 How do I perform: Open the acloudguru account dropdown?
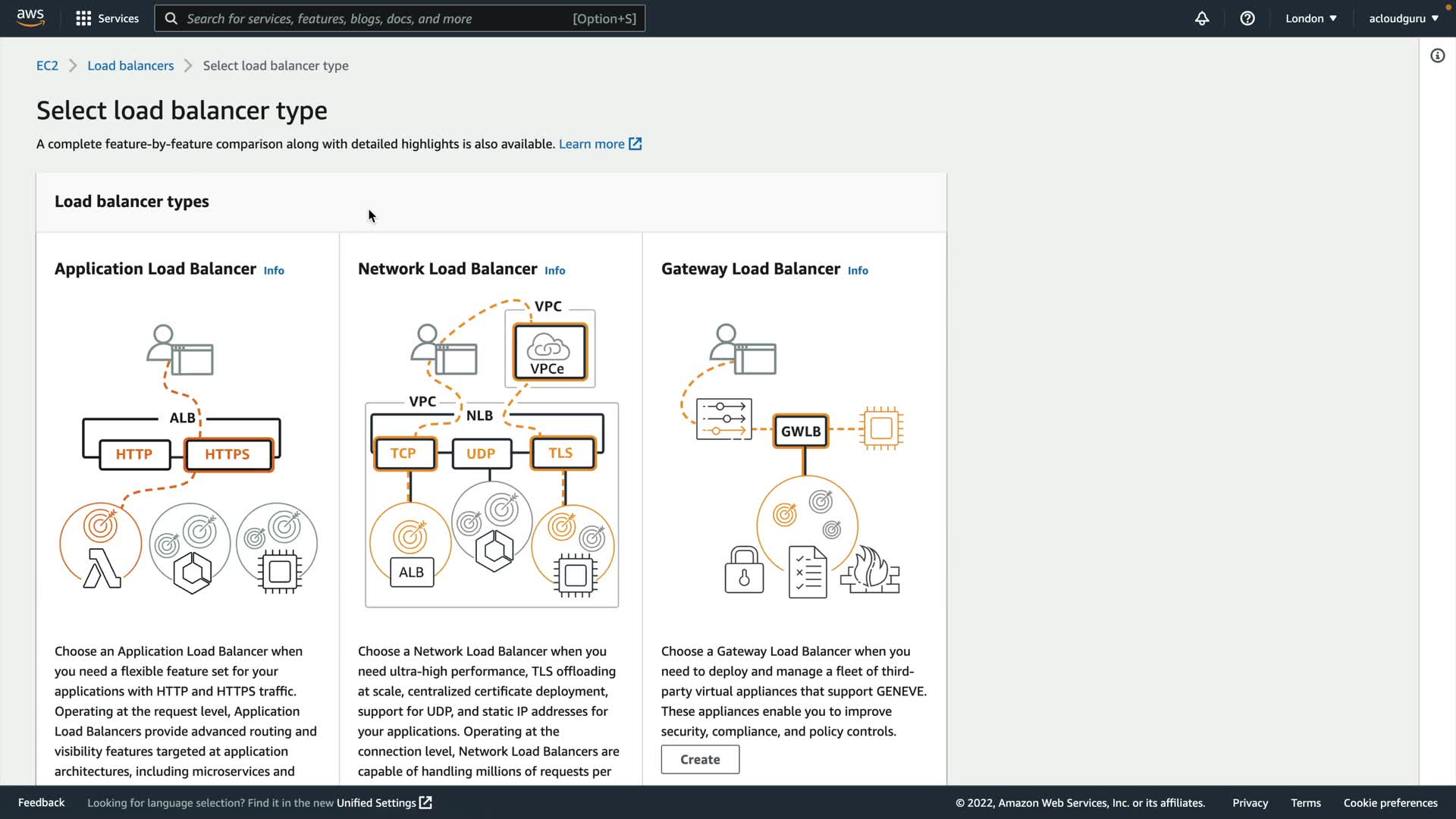1403,18
